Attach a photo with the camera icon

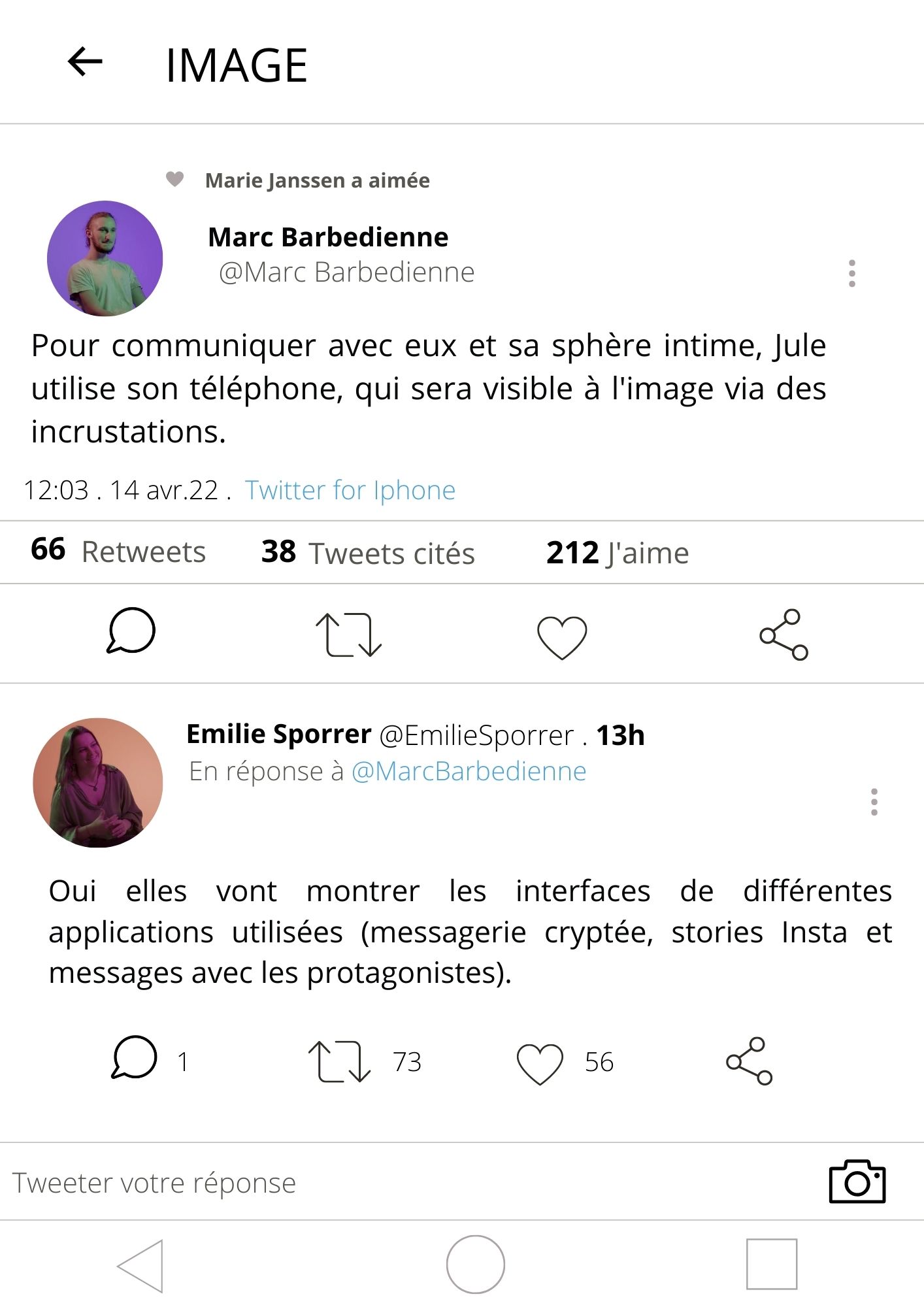tap(857, 1182)
